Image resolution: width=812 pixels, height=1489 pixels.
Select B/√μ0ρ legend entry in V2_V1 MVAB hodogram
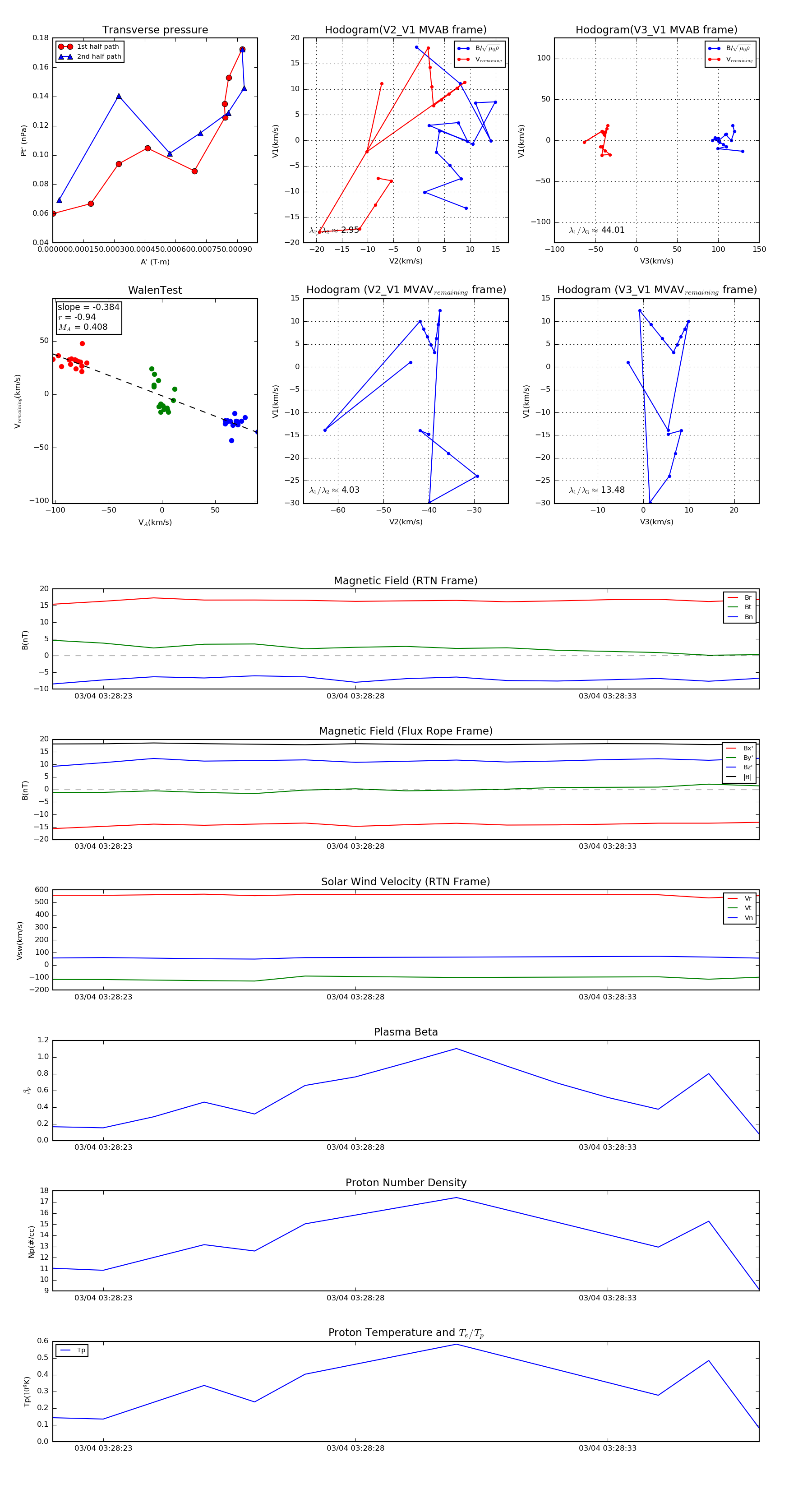tap(479, 49)
